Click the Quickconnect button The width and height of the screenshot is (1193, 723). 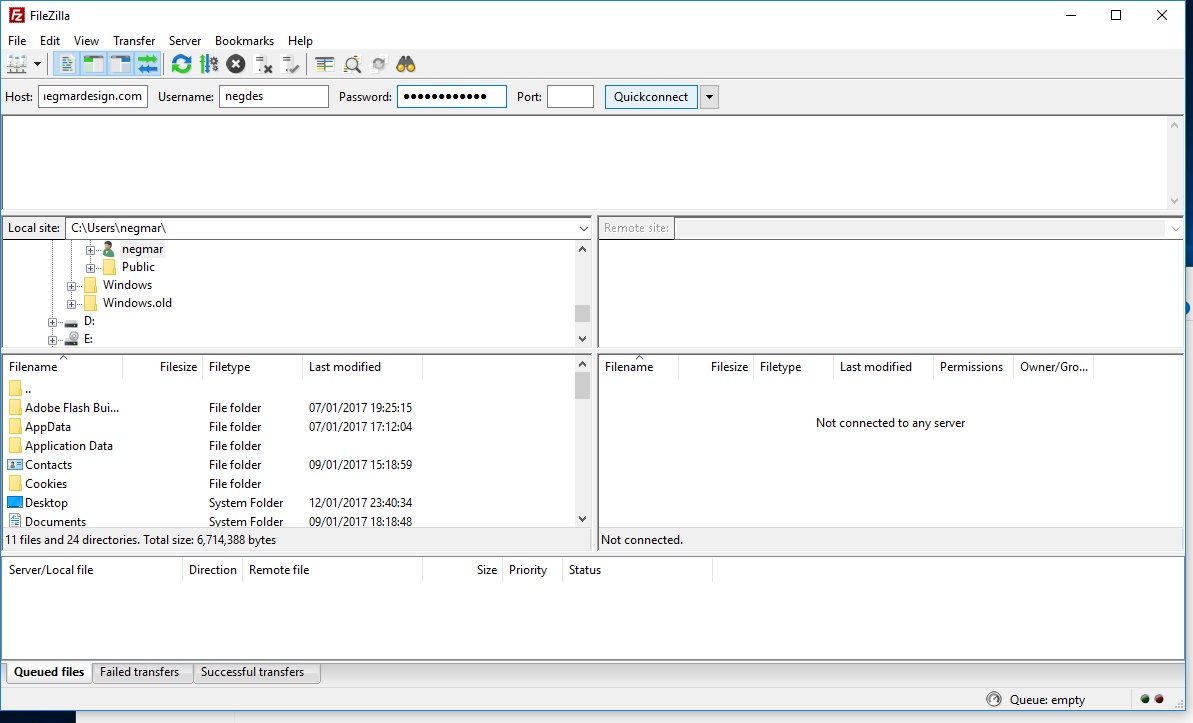pos(651,97)
